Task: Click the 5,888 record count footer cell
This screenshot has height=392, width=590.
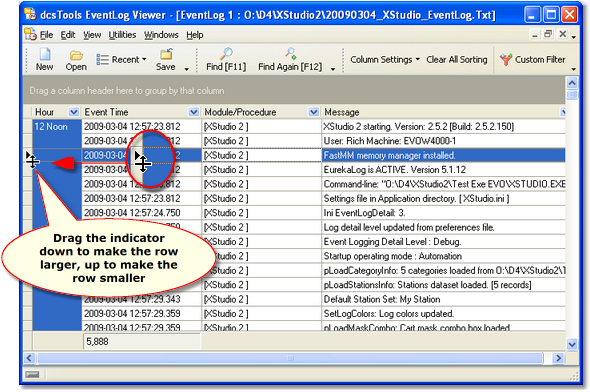Action: (x=141, y=342)
